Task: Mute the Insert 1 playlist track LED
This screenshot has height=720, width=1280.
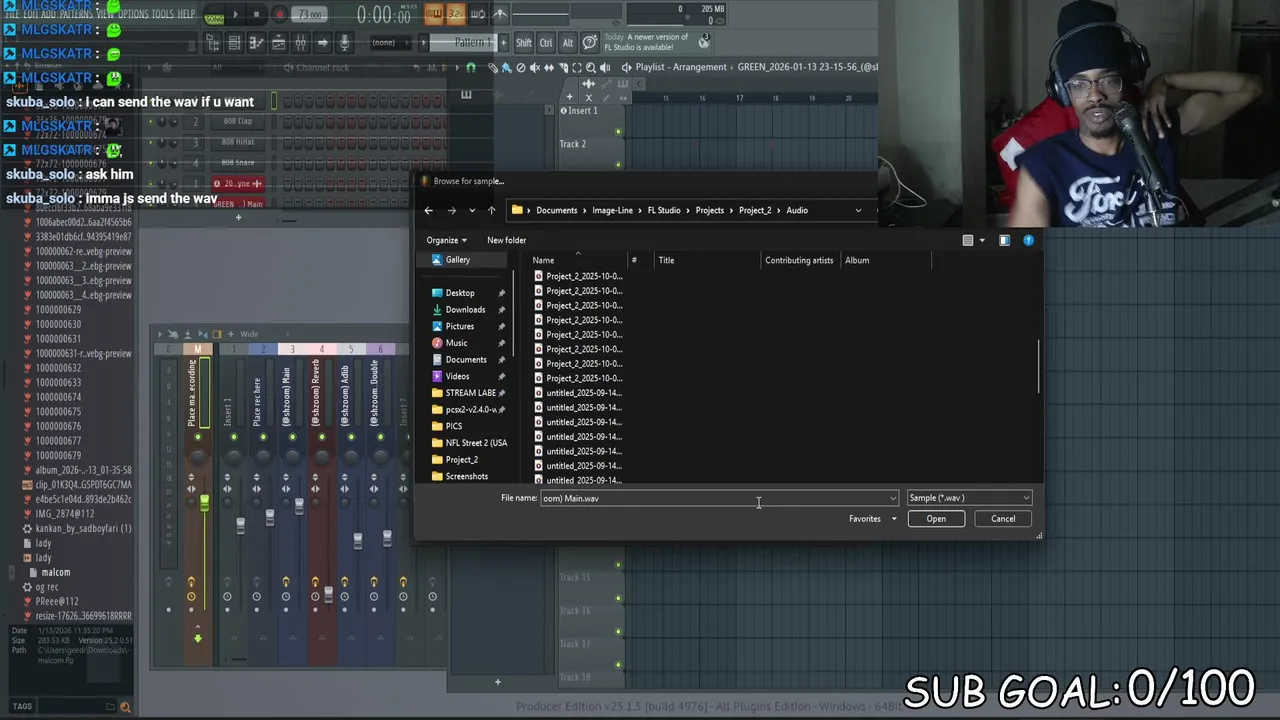Action: coord(618,131)
